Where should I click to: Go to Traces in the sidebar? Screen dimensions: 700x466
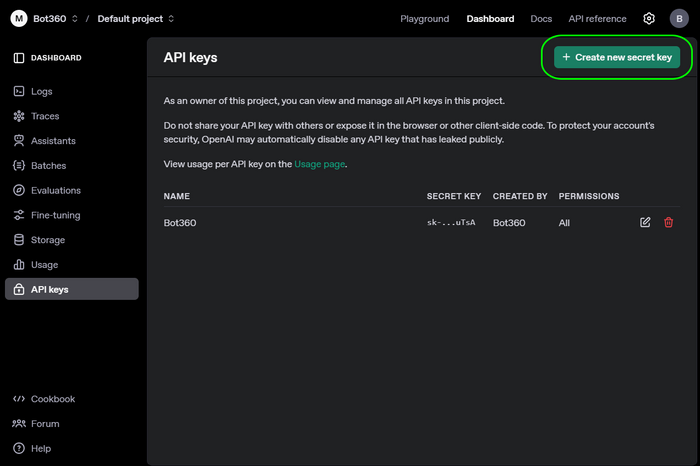click(45, 116)
